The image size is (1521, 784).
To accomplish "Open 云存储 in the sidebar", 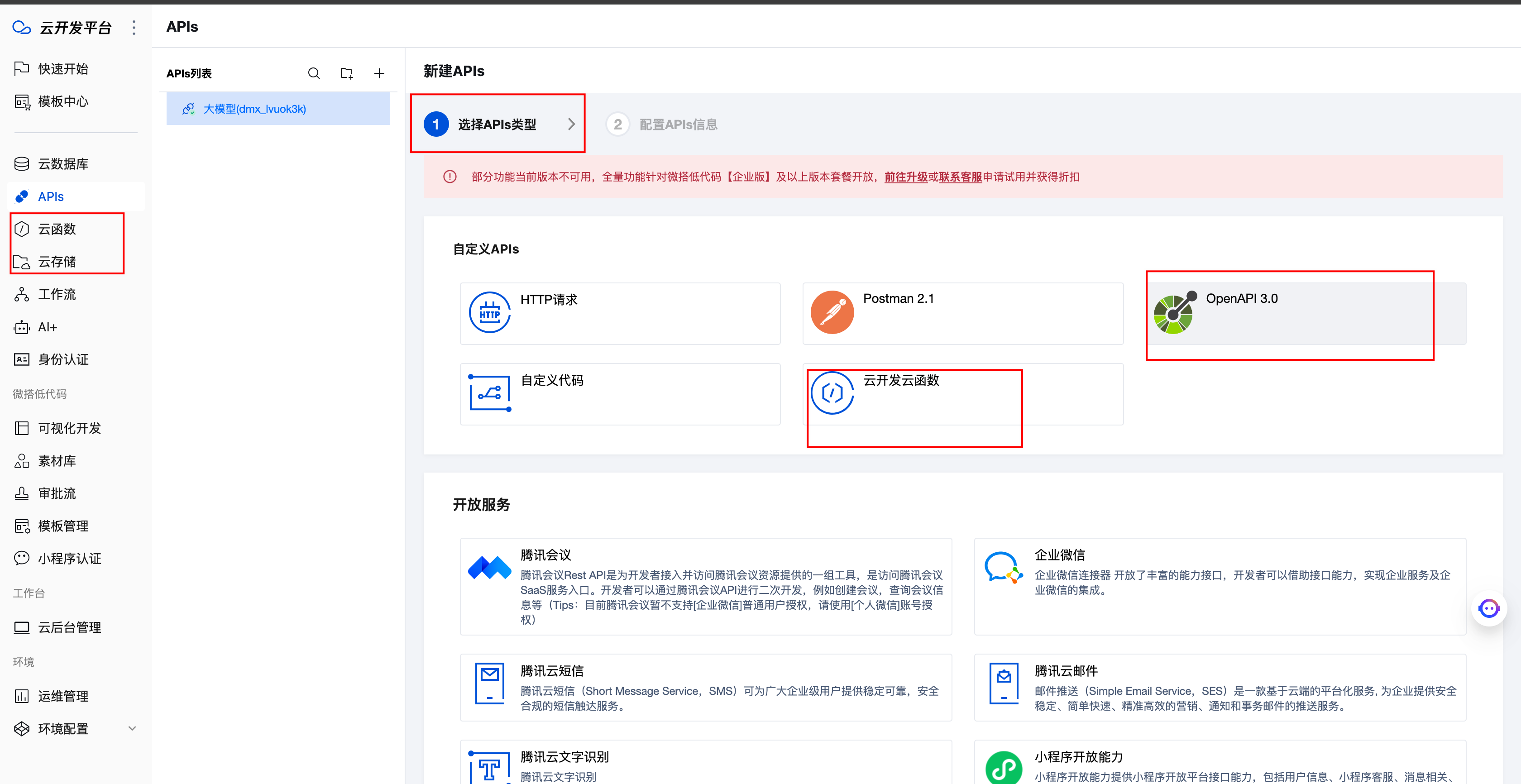I will (76, 262).
